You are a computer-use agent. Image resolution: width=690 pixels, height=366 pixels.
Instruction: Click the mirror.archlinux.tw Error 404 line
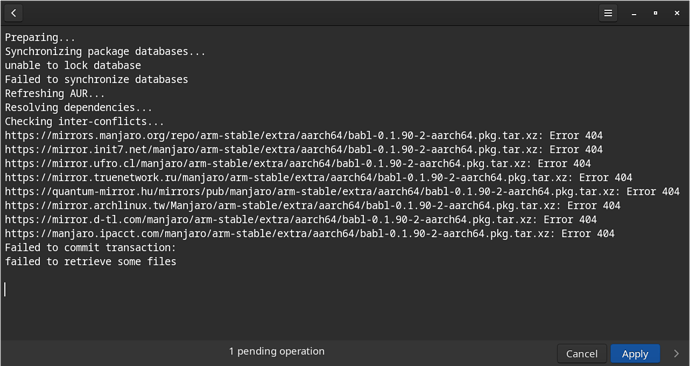point(313,206)
